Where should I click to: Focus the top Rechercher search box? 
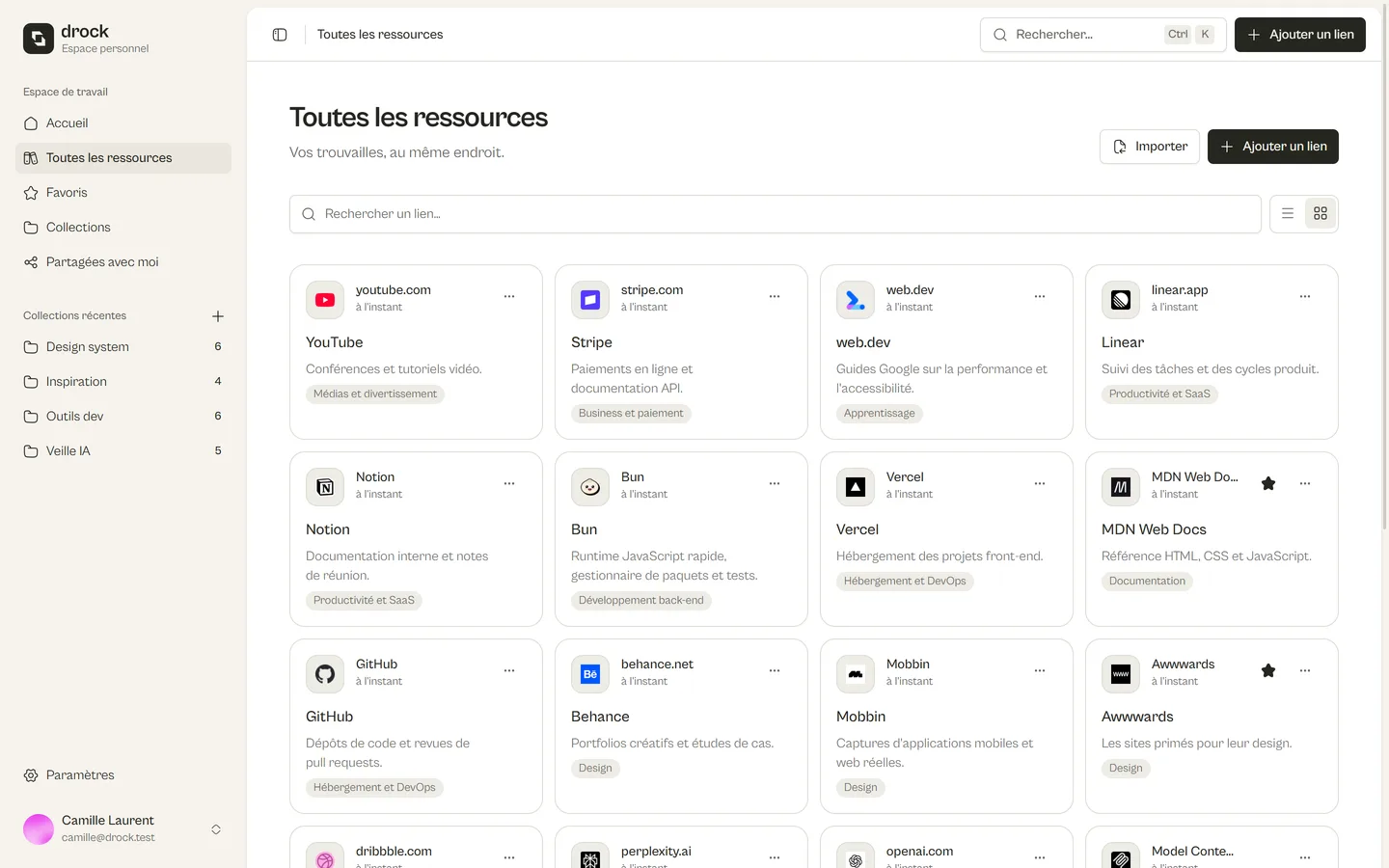(1103, 35)
